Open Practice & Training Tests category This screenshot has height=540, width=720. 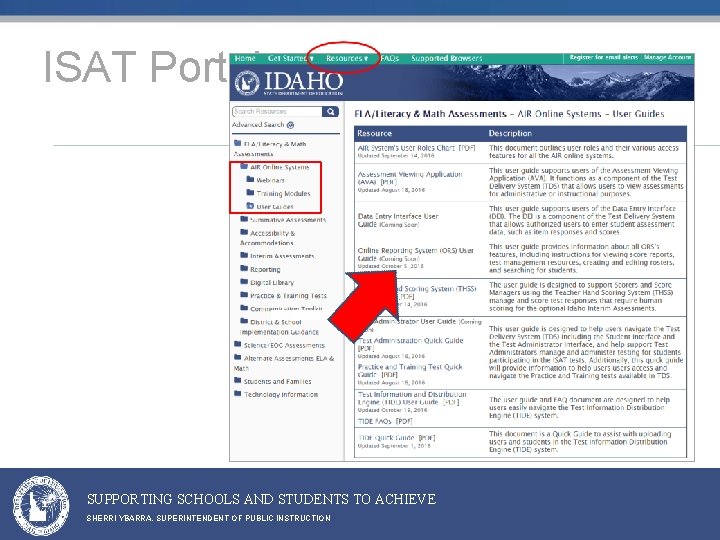tap(288, 296)
